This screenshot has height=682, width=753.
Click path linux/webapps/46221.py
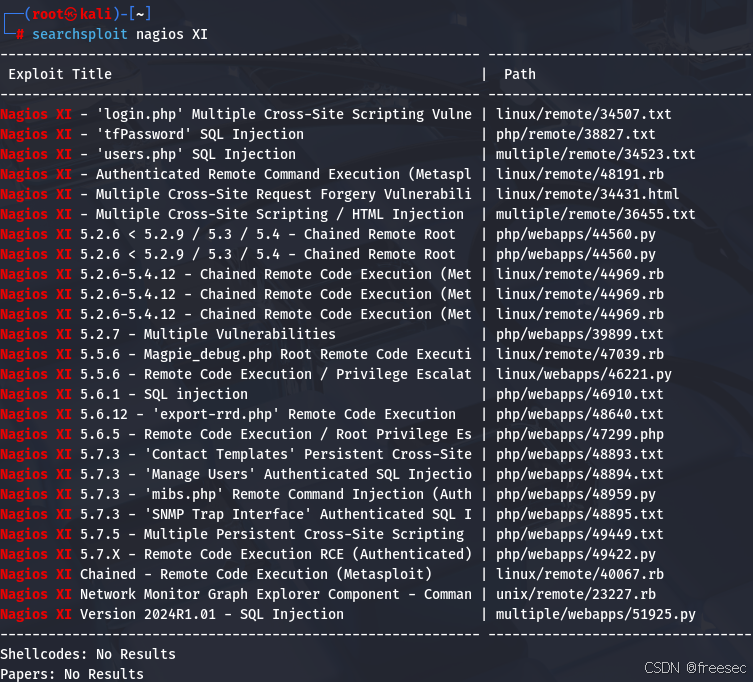[x=583, y=374]
